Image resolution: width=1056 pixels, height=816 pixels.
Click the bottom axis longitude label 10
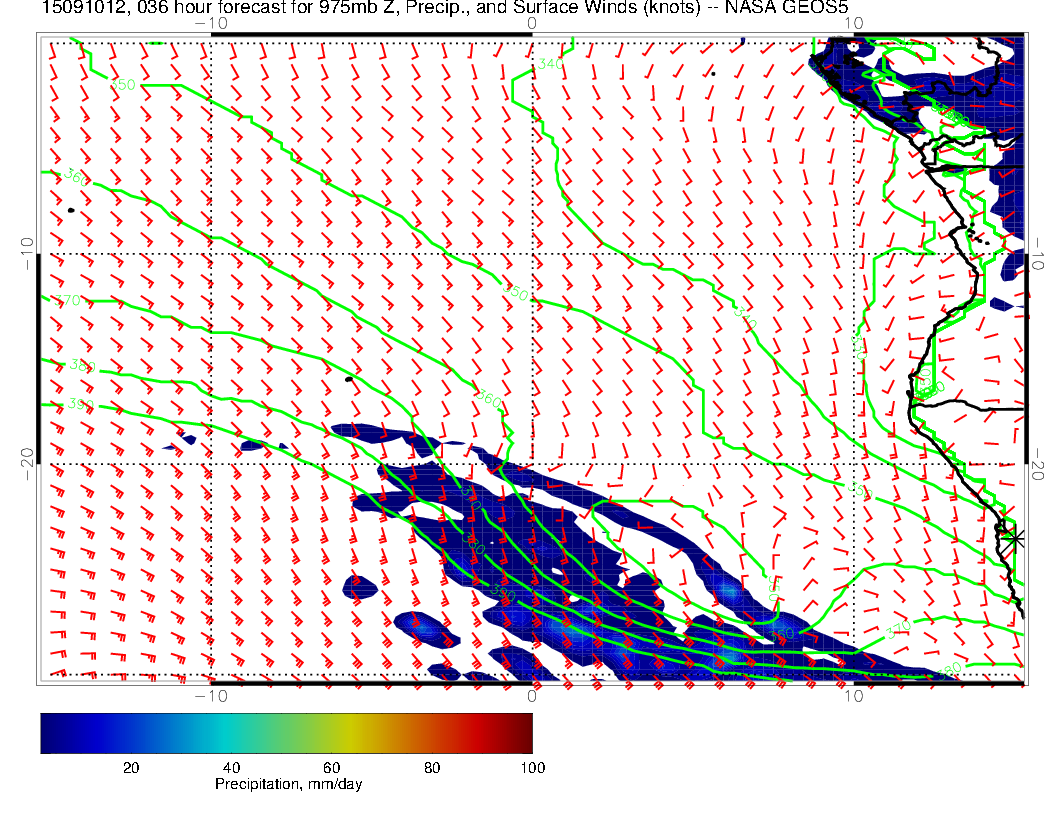853,696
